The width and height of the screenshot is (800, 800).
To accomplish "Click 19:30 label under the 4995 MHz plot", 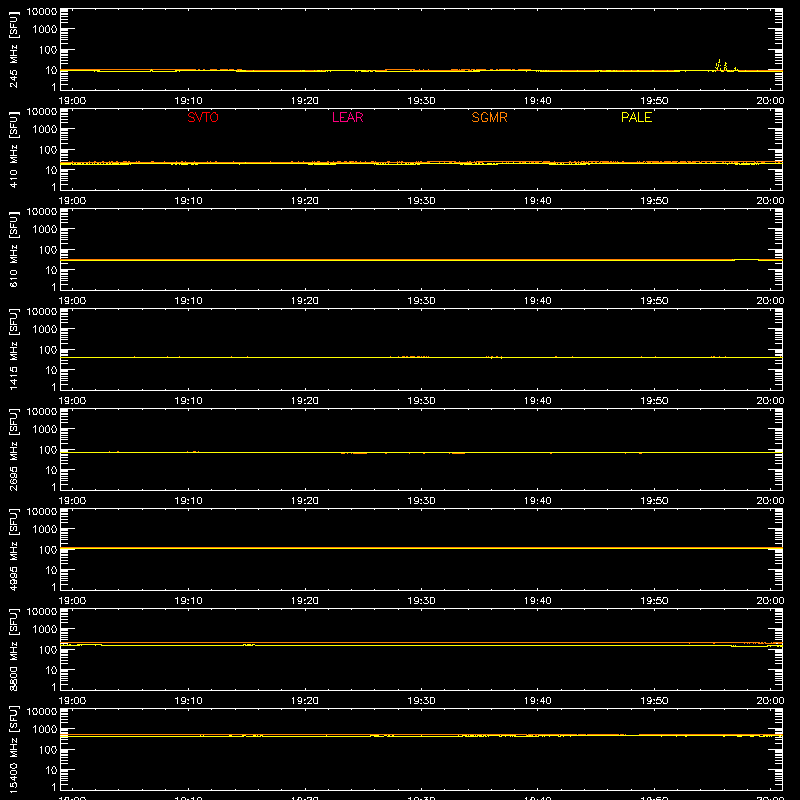I will coord(421,601).
